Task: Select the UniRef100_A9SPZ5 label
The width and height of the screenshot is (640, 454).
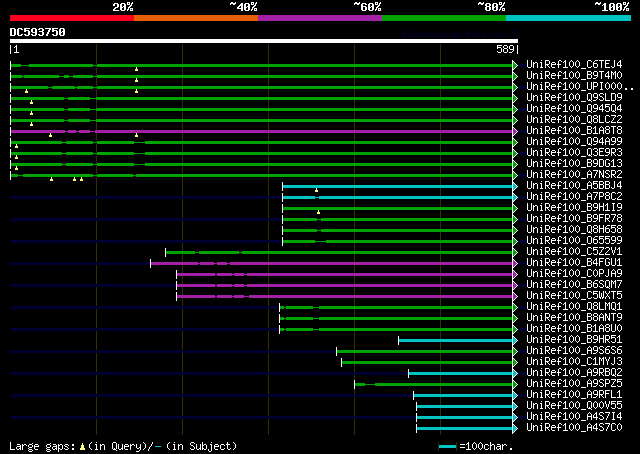Action: tap(574, 384)
